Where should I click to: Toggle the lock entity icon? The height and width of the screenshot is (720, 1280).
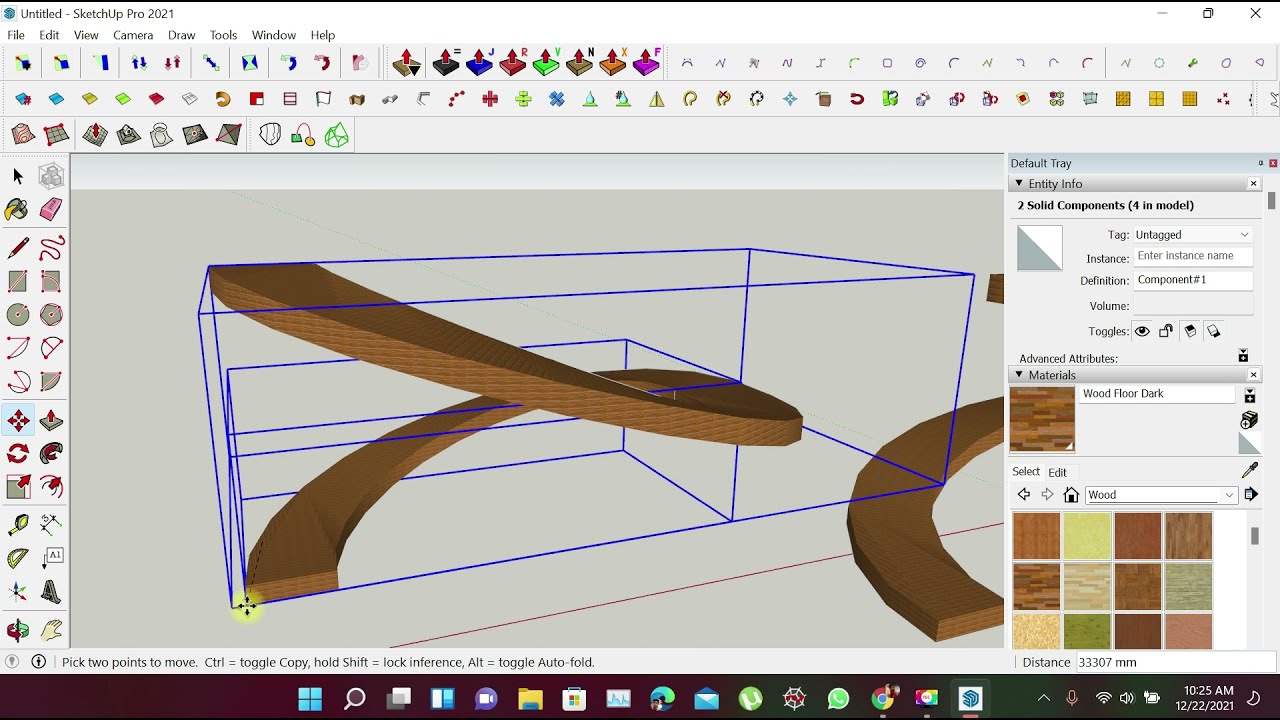point(1166,331)
